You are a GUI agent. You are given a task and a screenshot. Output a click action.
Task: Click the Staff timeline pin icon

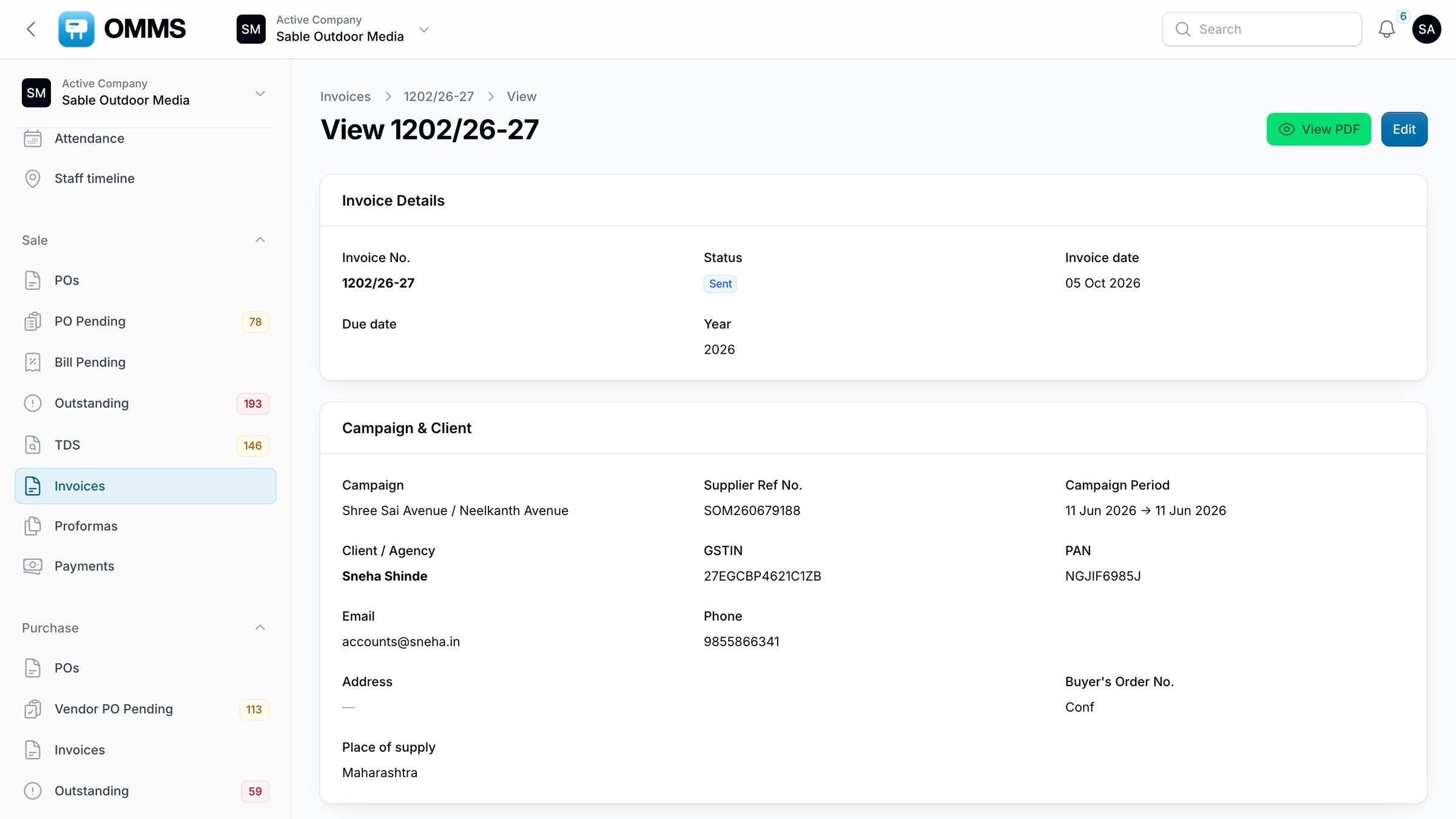33,178
